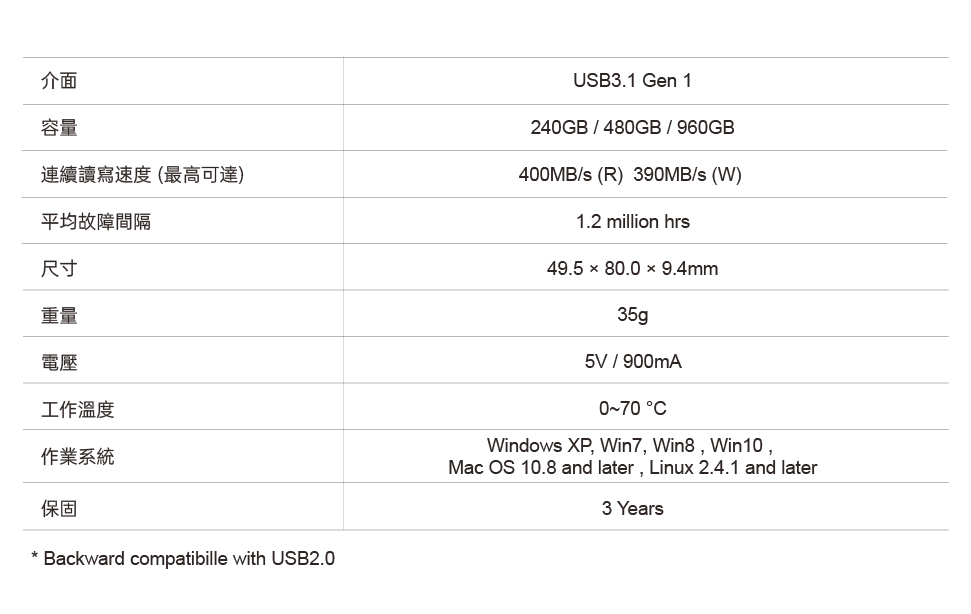This screenshot has width=971, height=614.
Task: Click the 電壓 label cell
Action: tap(59, 362)
